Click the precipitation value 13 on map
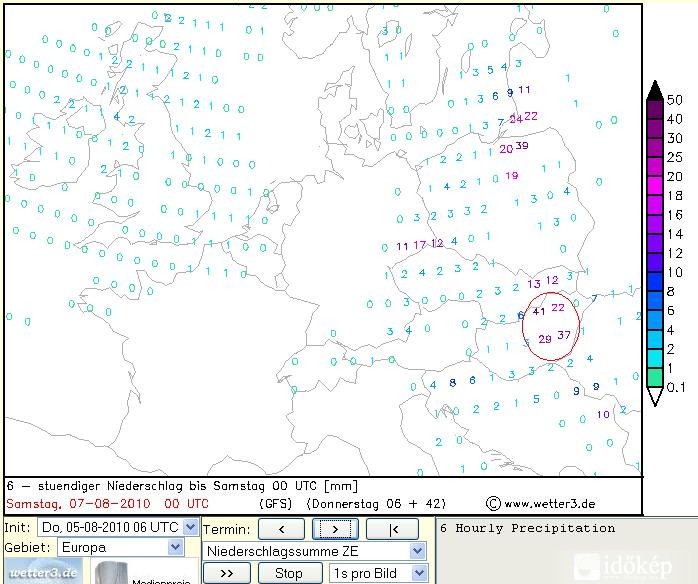698x584 pixels. coord(534,284)
